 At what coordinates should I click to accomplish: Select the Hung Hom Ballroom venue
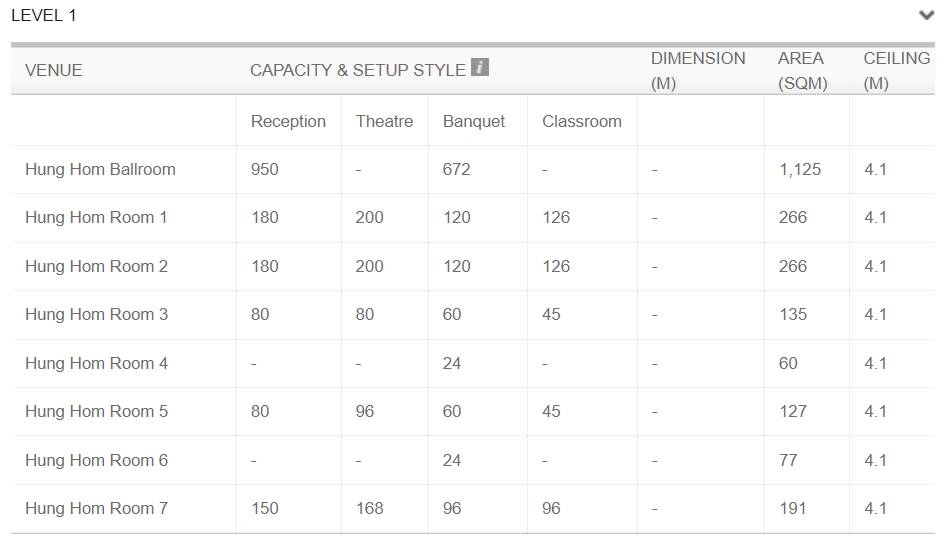(100, 170)
